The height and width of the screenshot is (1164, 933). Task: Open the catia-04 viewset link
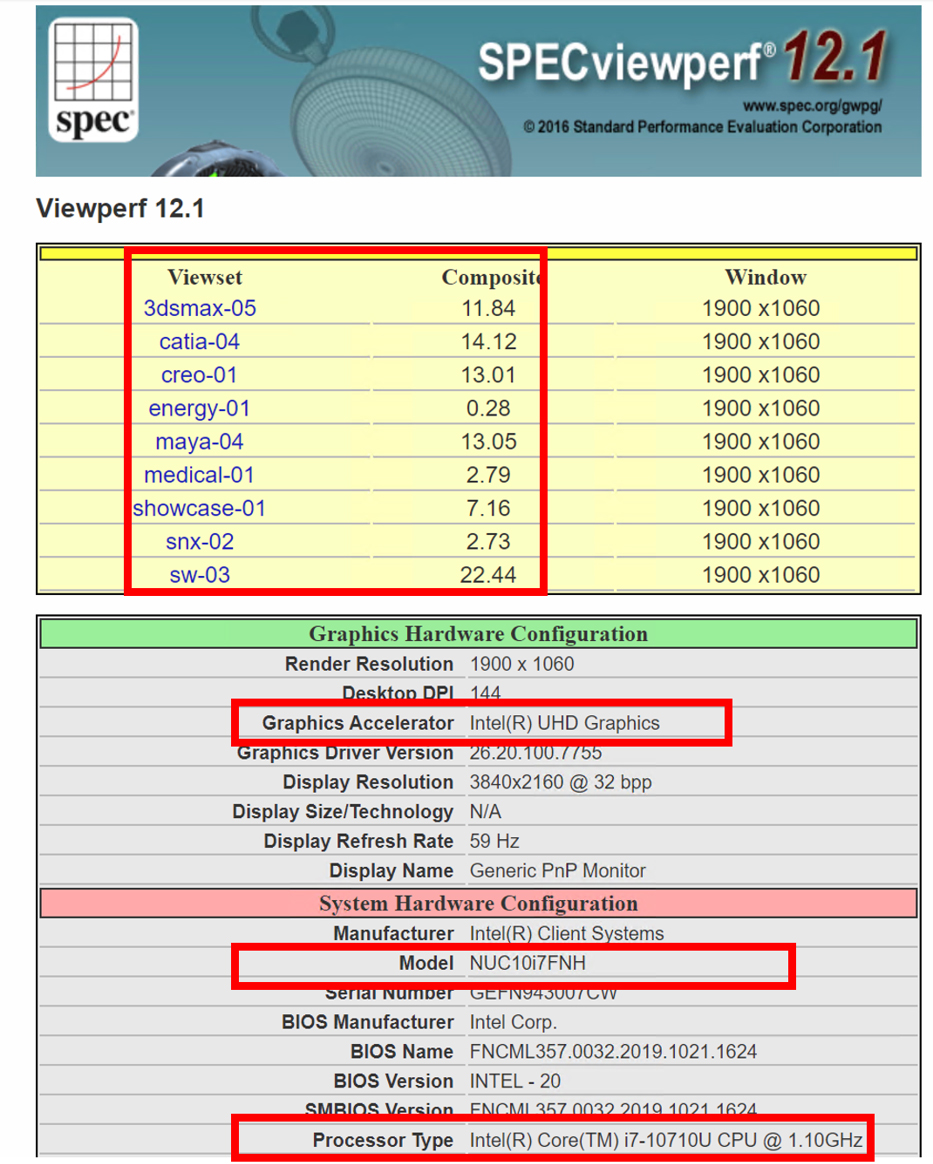200,342
